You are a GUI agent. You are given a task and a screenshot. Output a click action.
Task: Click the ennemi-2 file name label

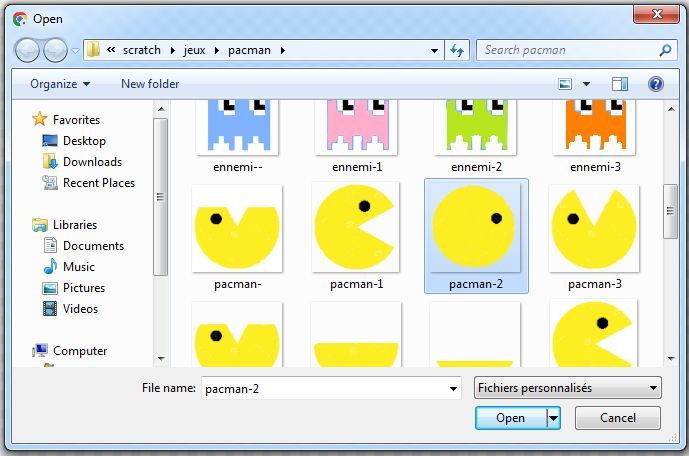[x=476, y=167]
